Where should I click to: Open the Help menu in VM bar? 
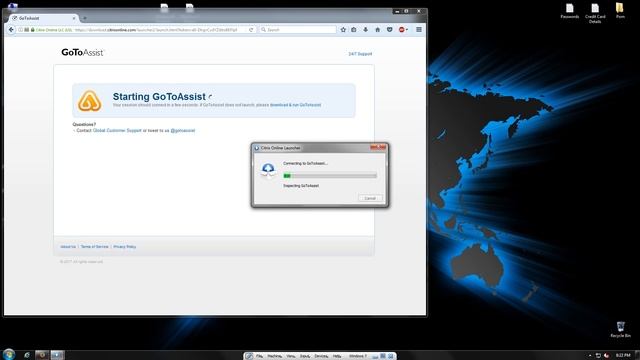click(x=337, y=356)
